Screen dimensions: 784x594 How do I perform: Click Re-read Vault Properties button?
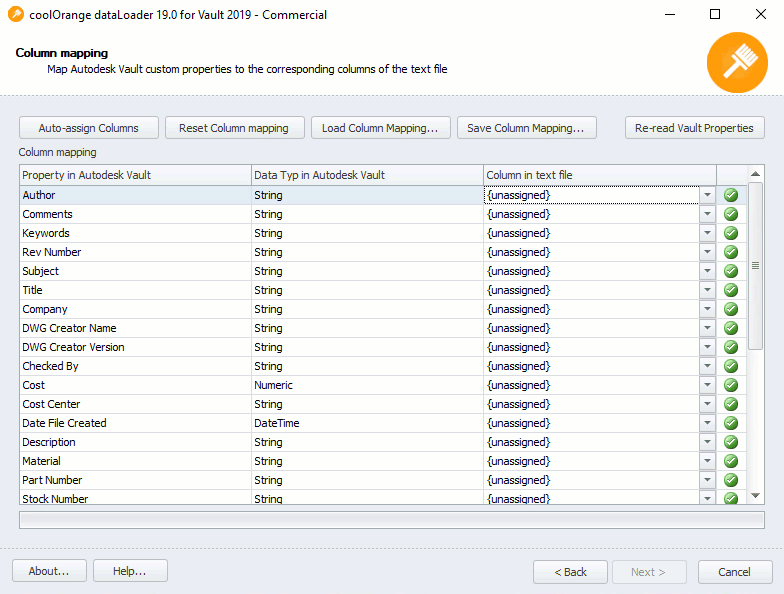[x=694, y=128]
